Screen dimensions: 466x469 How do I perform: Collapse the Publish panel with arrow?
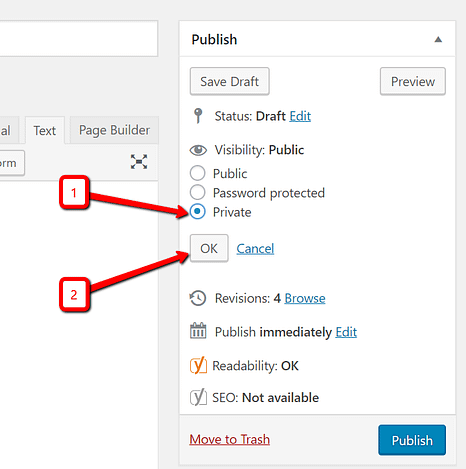click(438, 40)
